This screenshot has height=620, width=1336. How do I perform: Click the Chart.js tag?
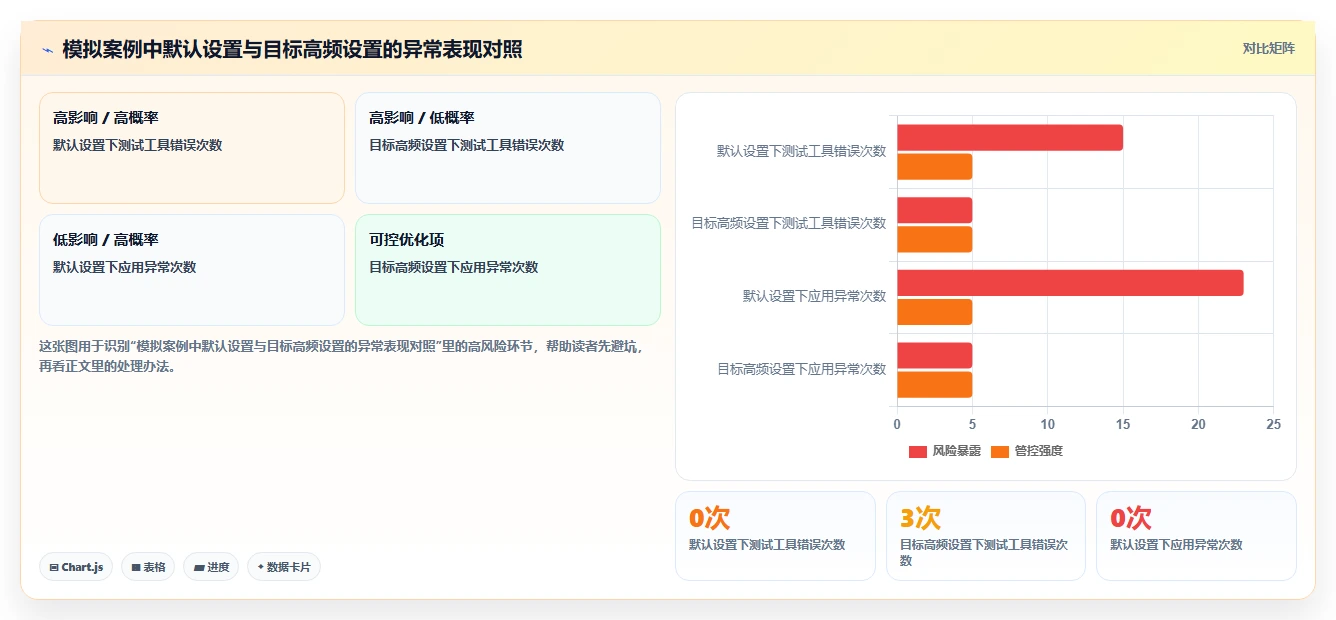pyautogui.click(x=76, y=567)
